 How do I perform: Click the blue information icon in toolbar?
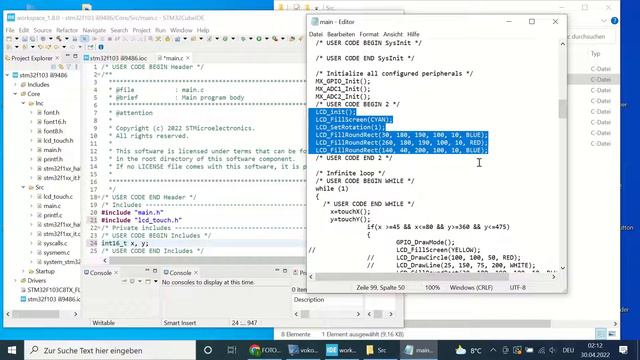pyautogui.click(x=101, y=47)
